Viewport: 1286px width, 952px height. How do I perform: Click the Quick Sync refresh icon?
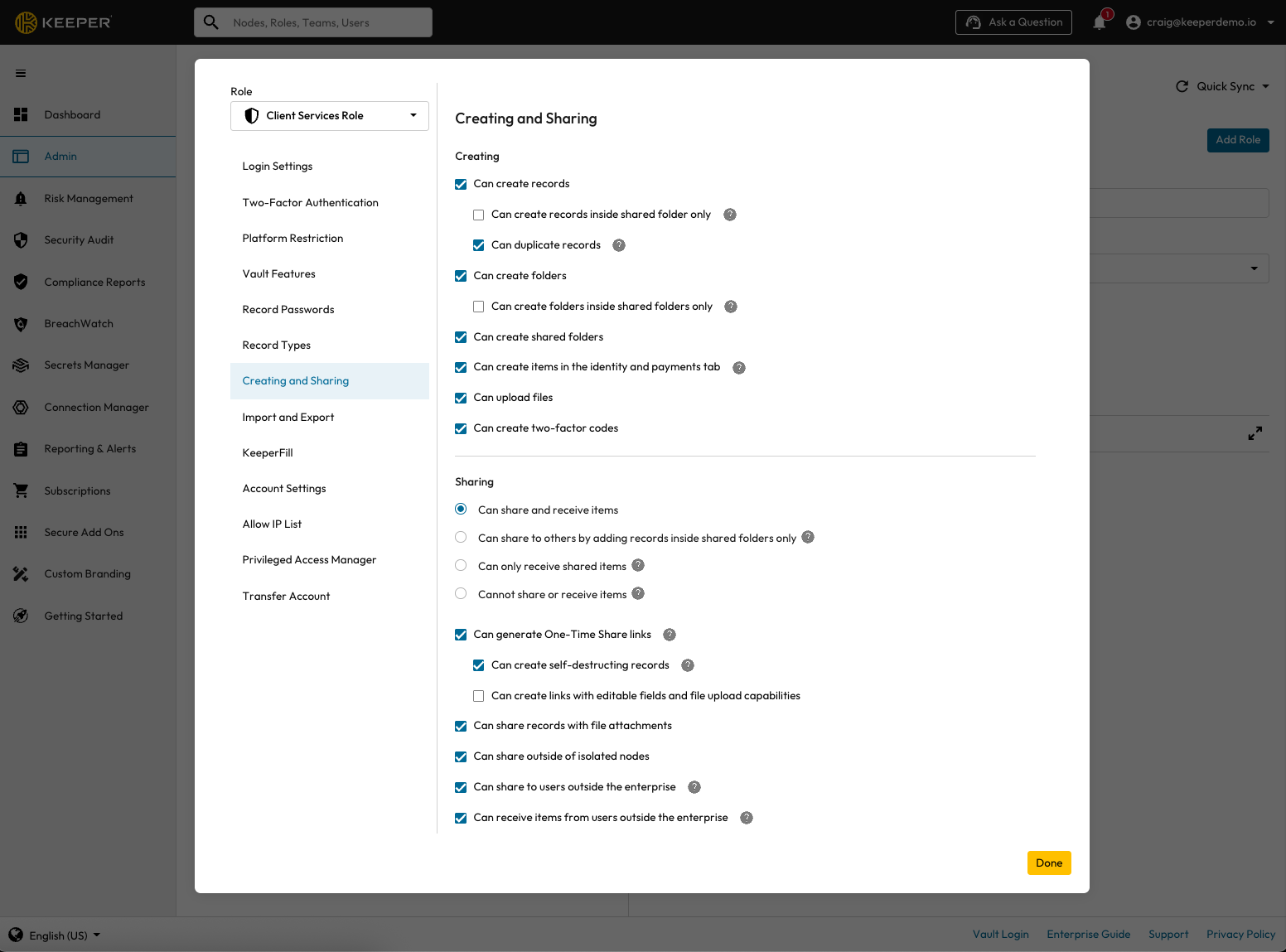(1182, 86)
